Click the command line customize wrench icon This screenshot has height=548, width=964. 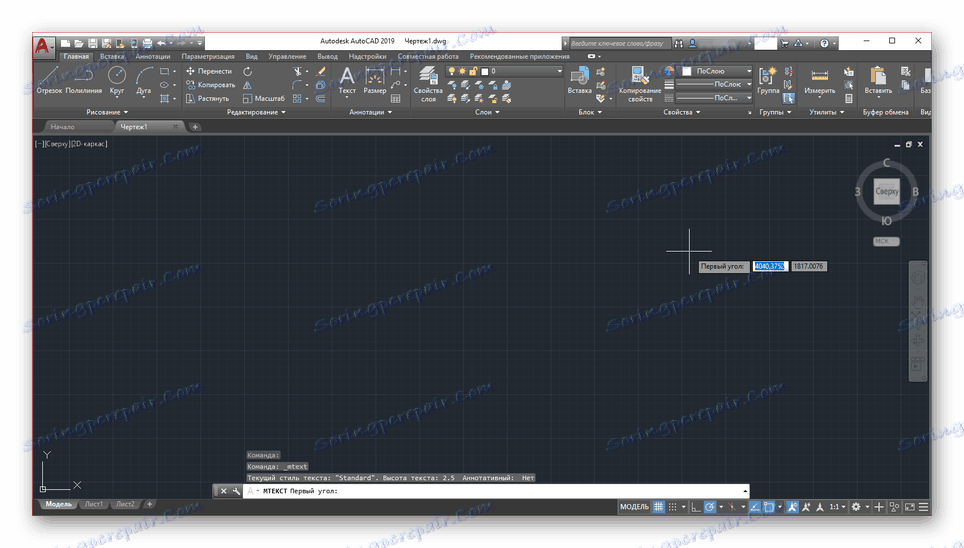click(x=236, y=491)
